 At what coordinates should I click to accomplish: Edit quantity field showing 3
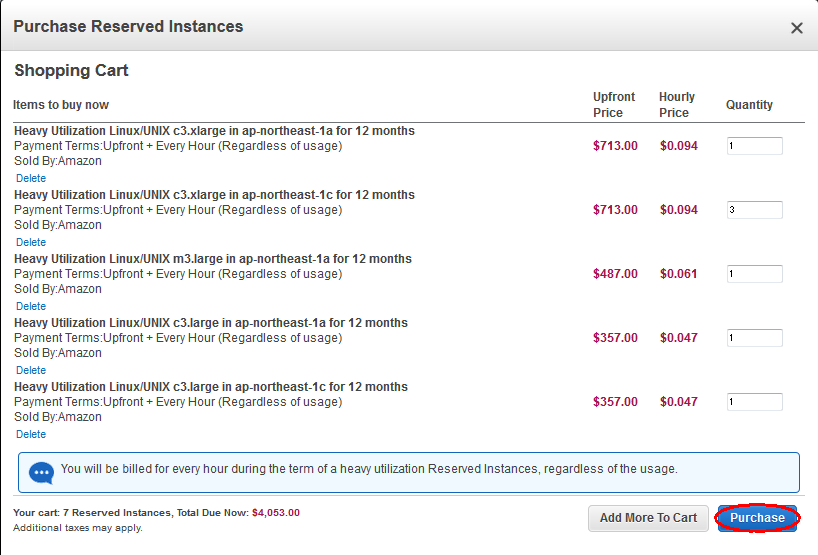[x=754, y=210]
